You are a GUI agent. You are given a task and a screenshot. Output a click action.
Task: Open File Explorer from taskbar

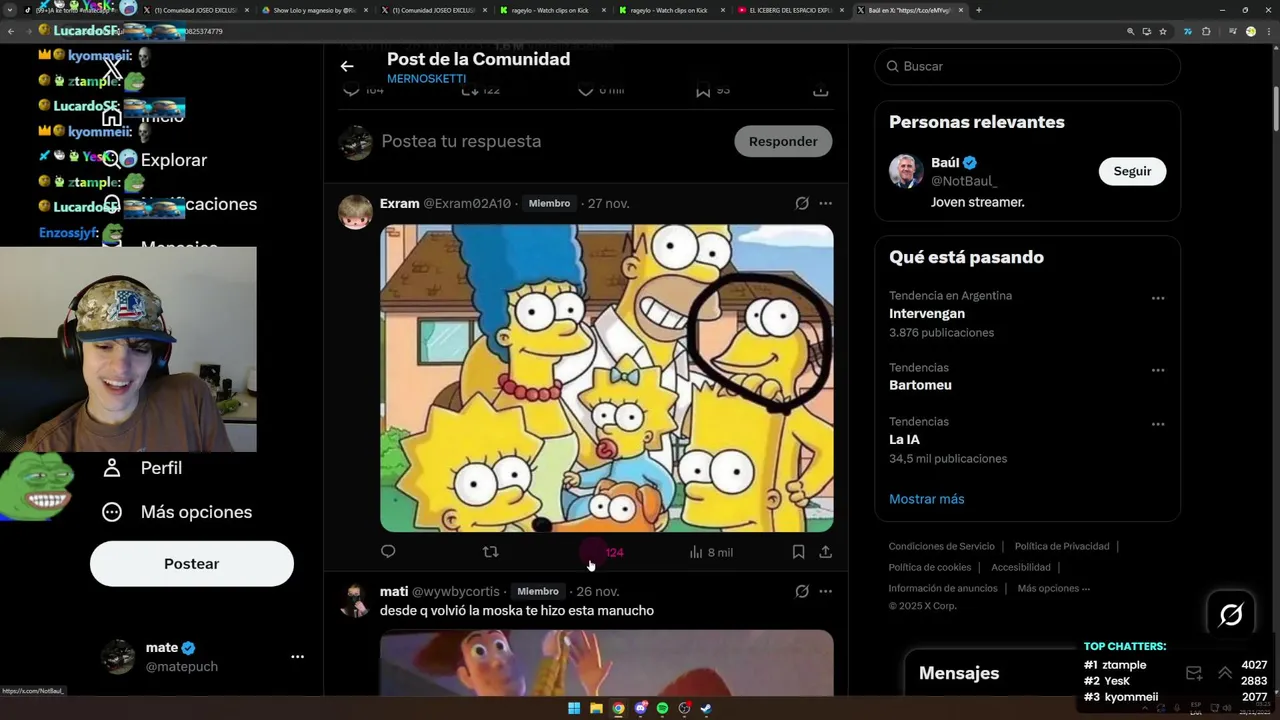pyautogui.click(x=596, y=709)
